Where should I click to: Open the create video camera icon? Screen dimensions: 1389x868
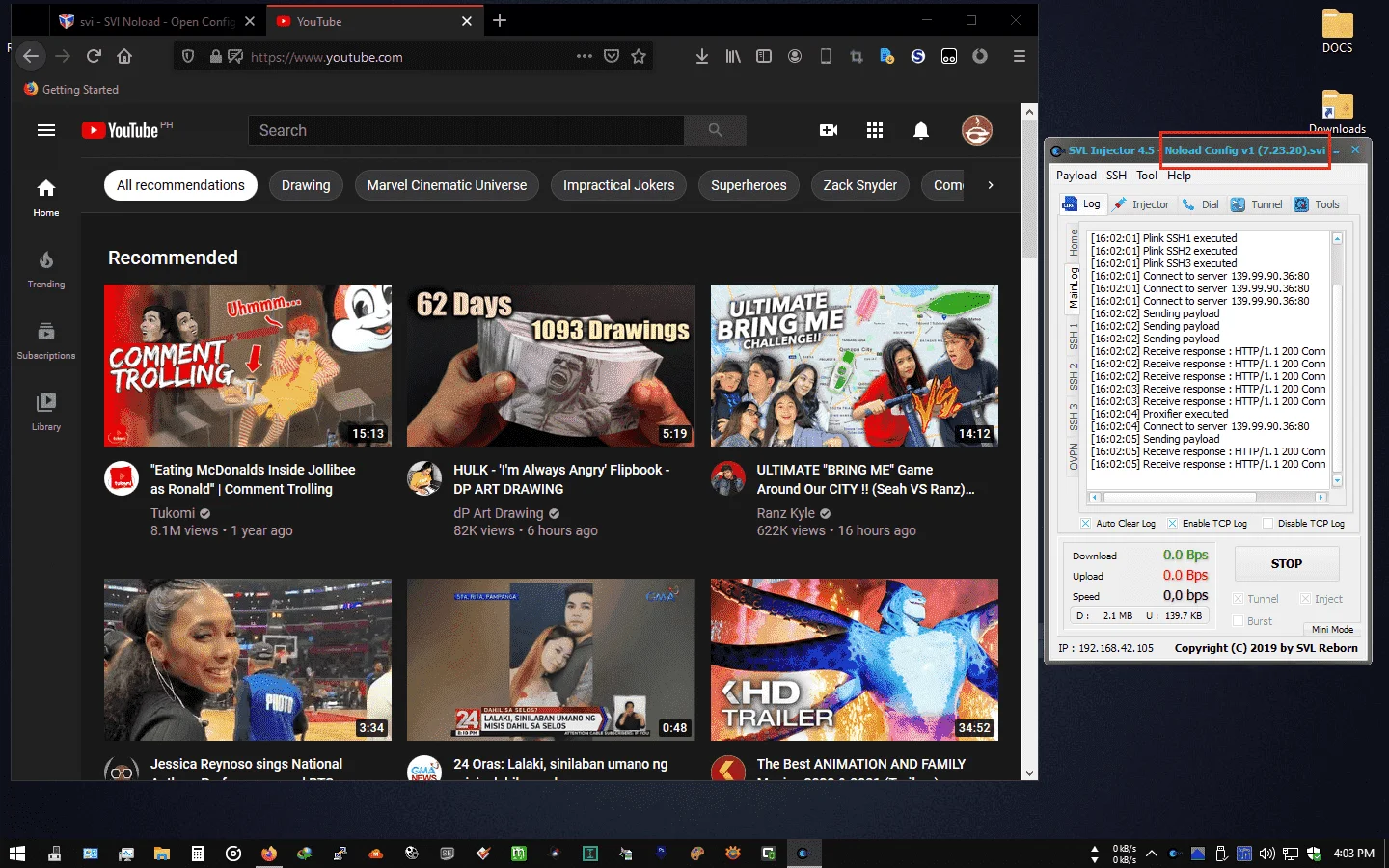pos(829,130)
